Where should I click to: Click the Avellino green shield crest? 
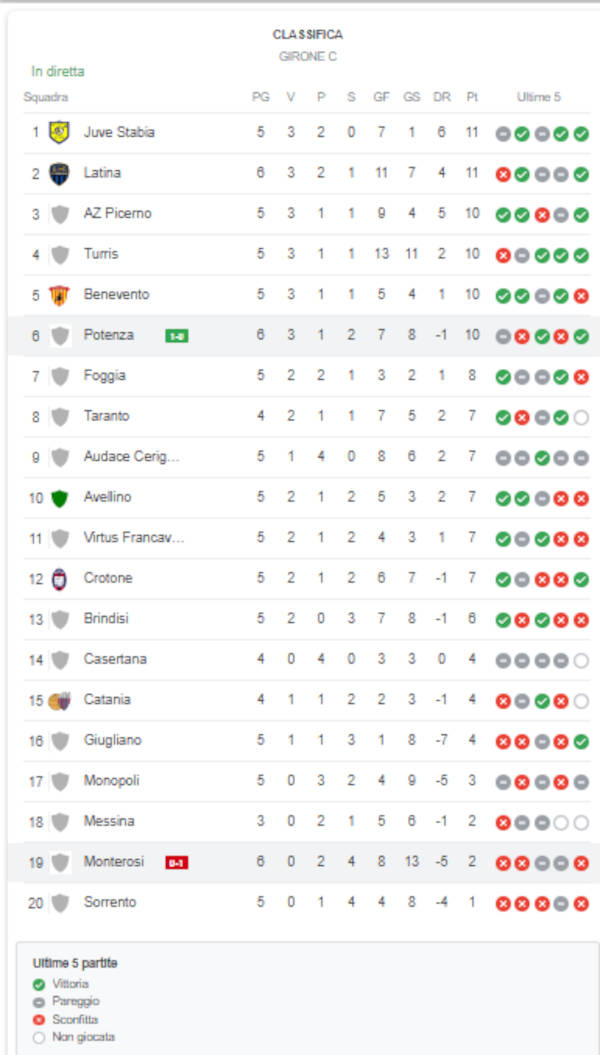tap(59, 497)
